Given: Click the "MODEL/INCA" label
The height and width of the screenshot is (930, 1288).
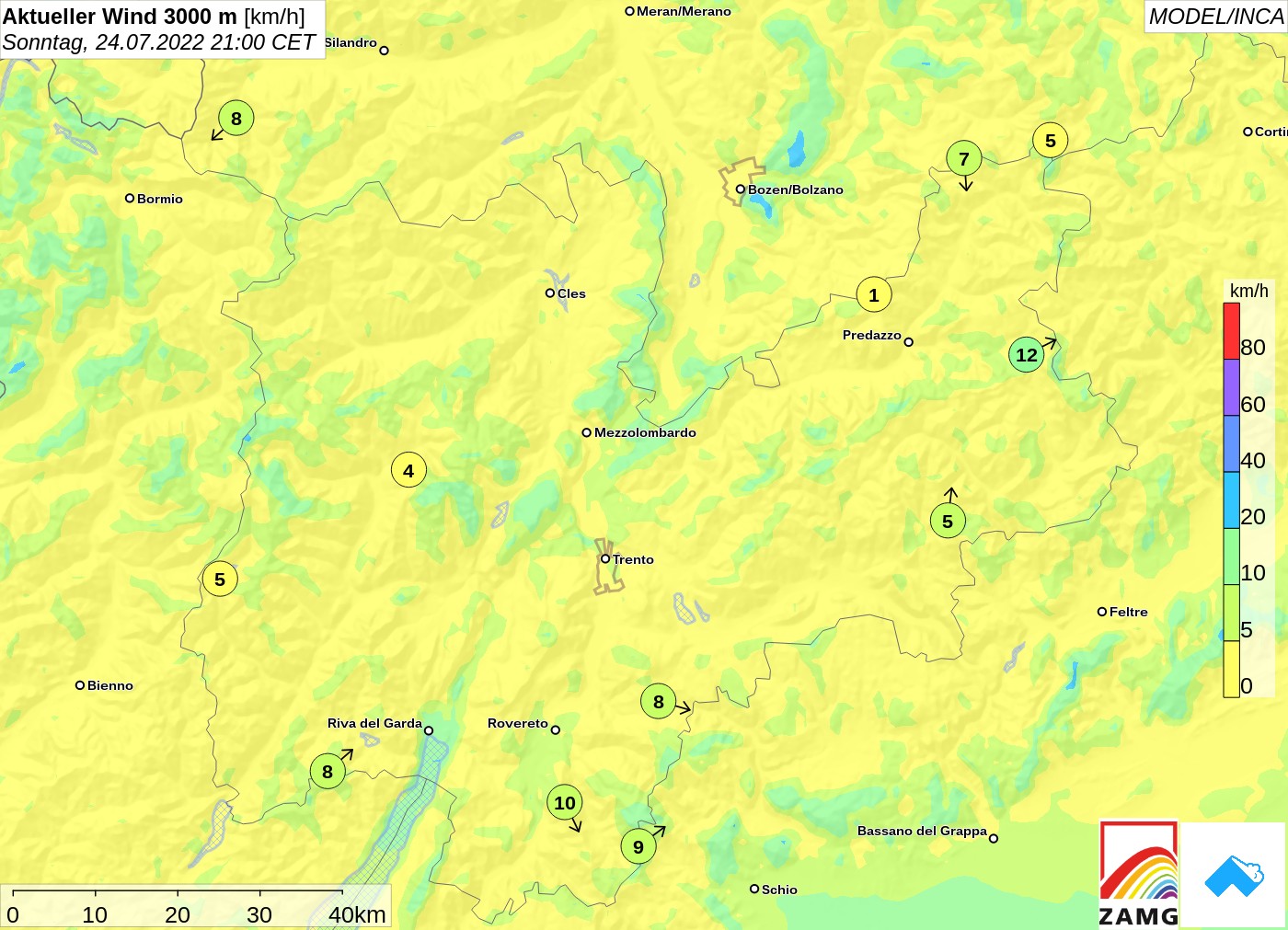Looking at the screenshot, I should tap(1216, 17).
